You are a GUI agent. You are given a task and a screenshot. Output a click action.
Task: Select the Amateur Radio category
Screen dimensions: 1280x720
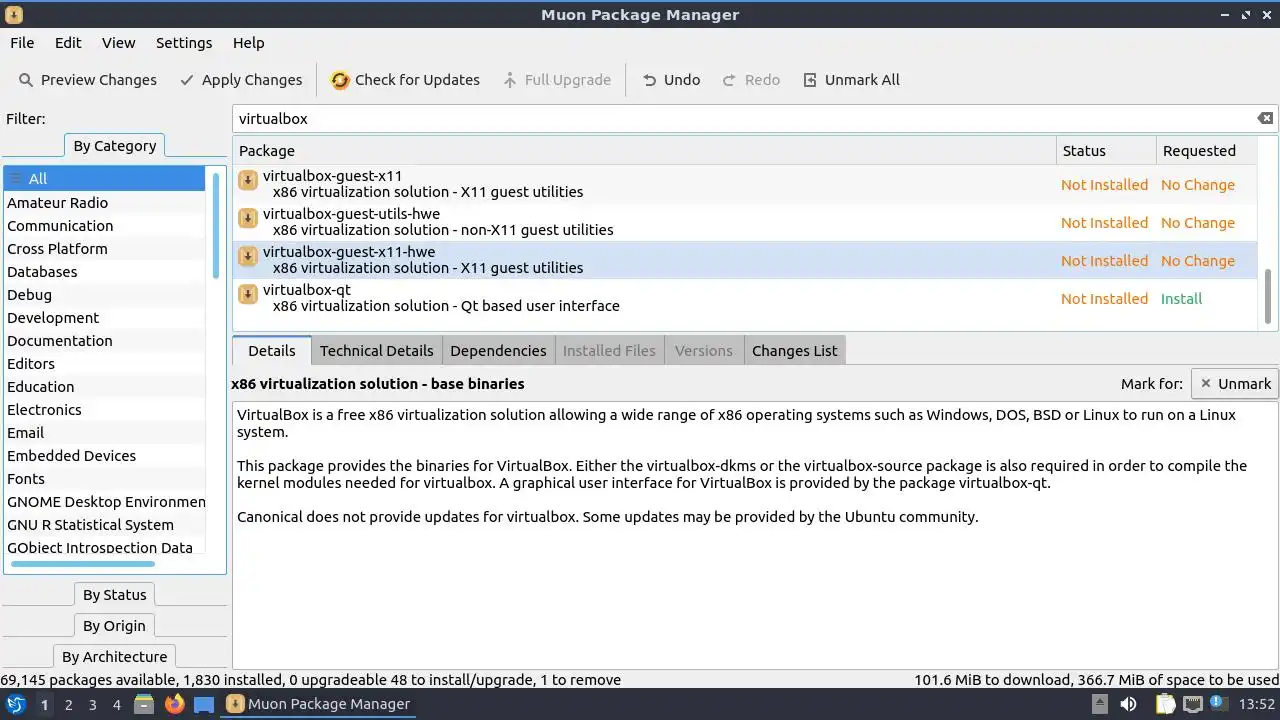(105, 203)
